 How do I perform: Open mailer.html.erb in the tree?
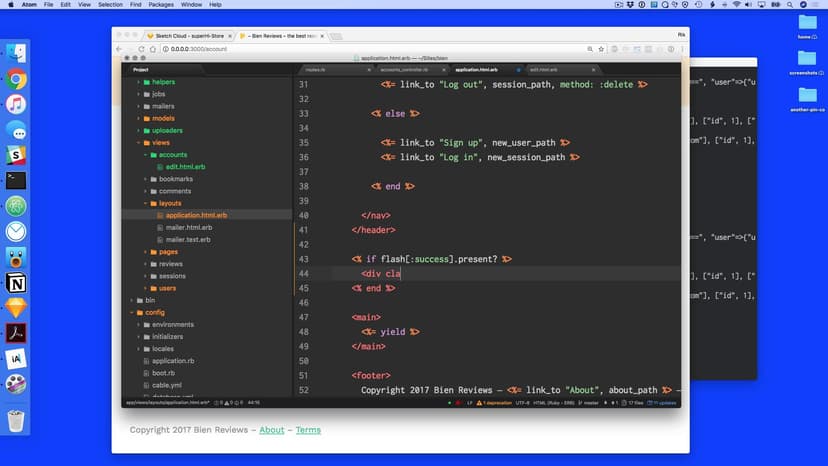(x=188, y=227)
